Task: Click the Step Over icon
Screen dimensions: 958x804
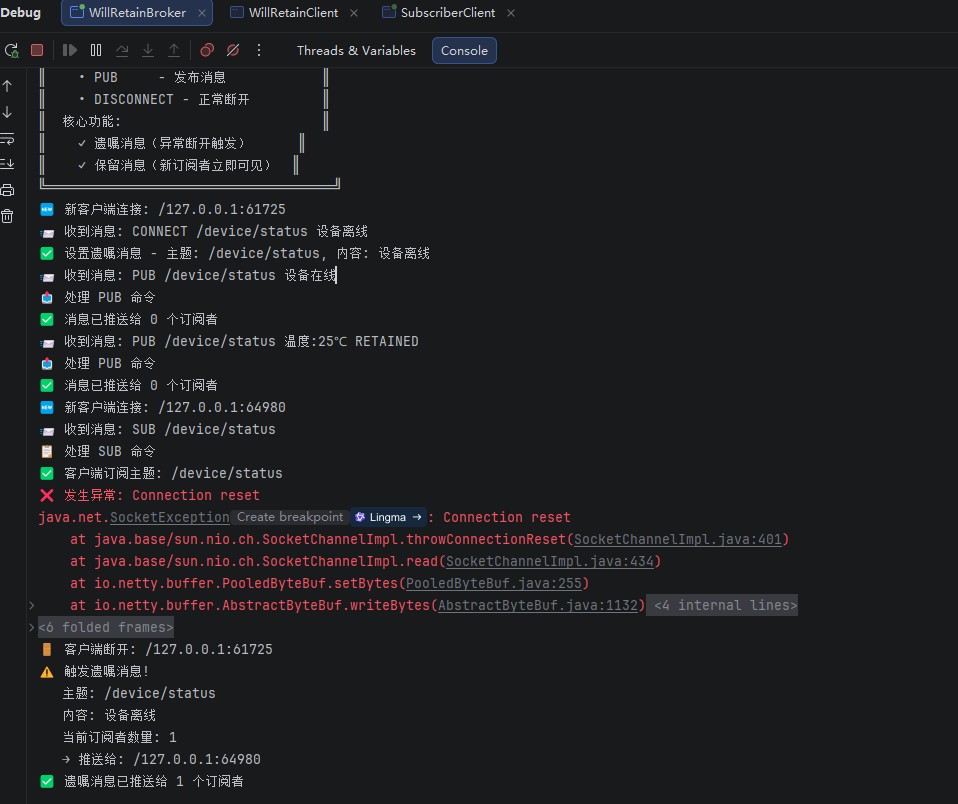Action: pos(122,50)
